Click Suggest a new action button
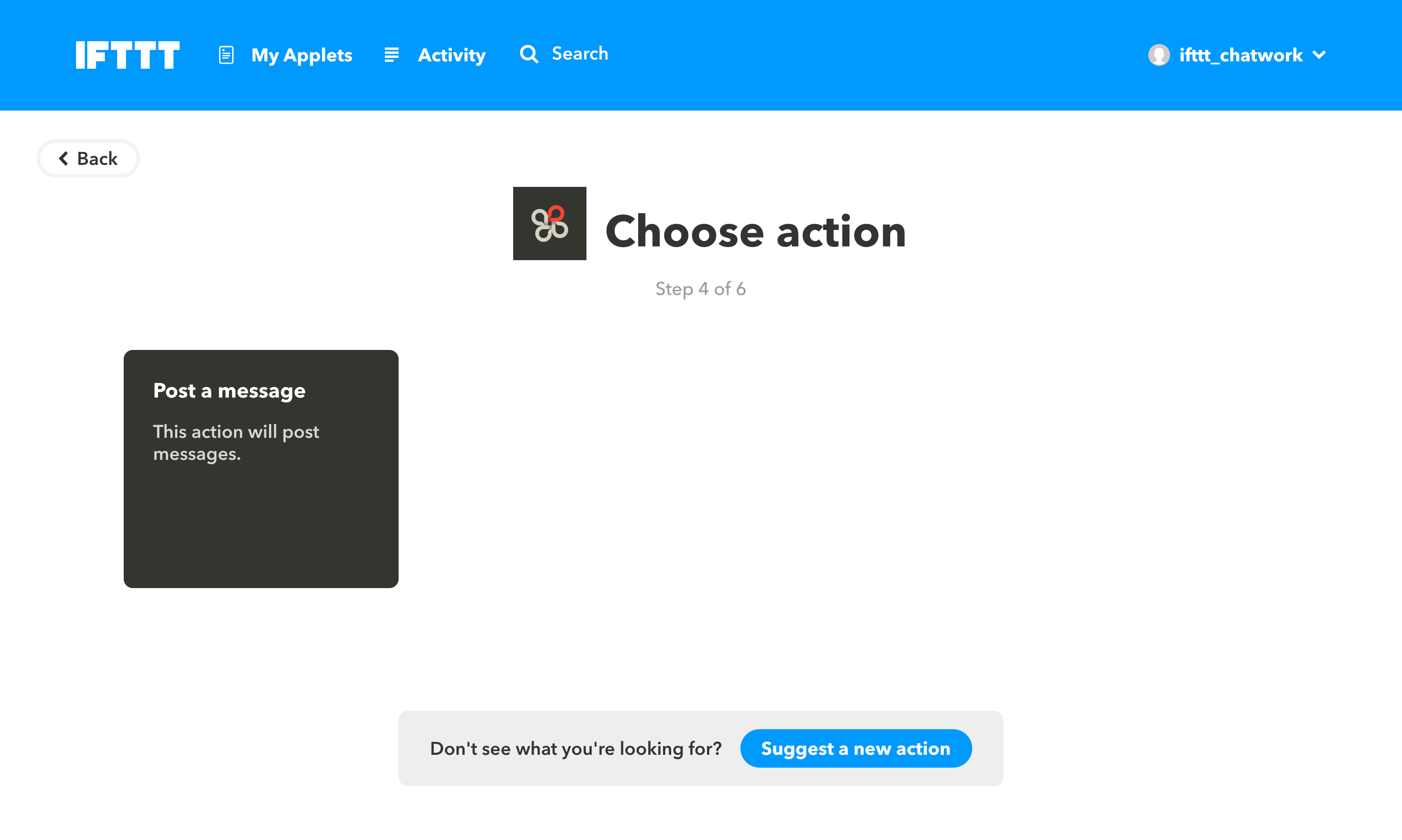The height and width of the screenshot is (840, 1402). tap(855, 748)
